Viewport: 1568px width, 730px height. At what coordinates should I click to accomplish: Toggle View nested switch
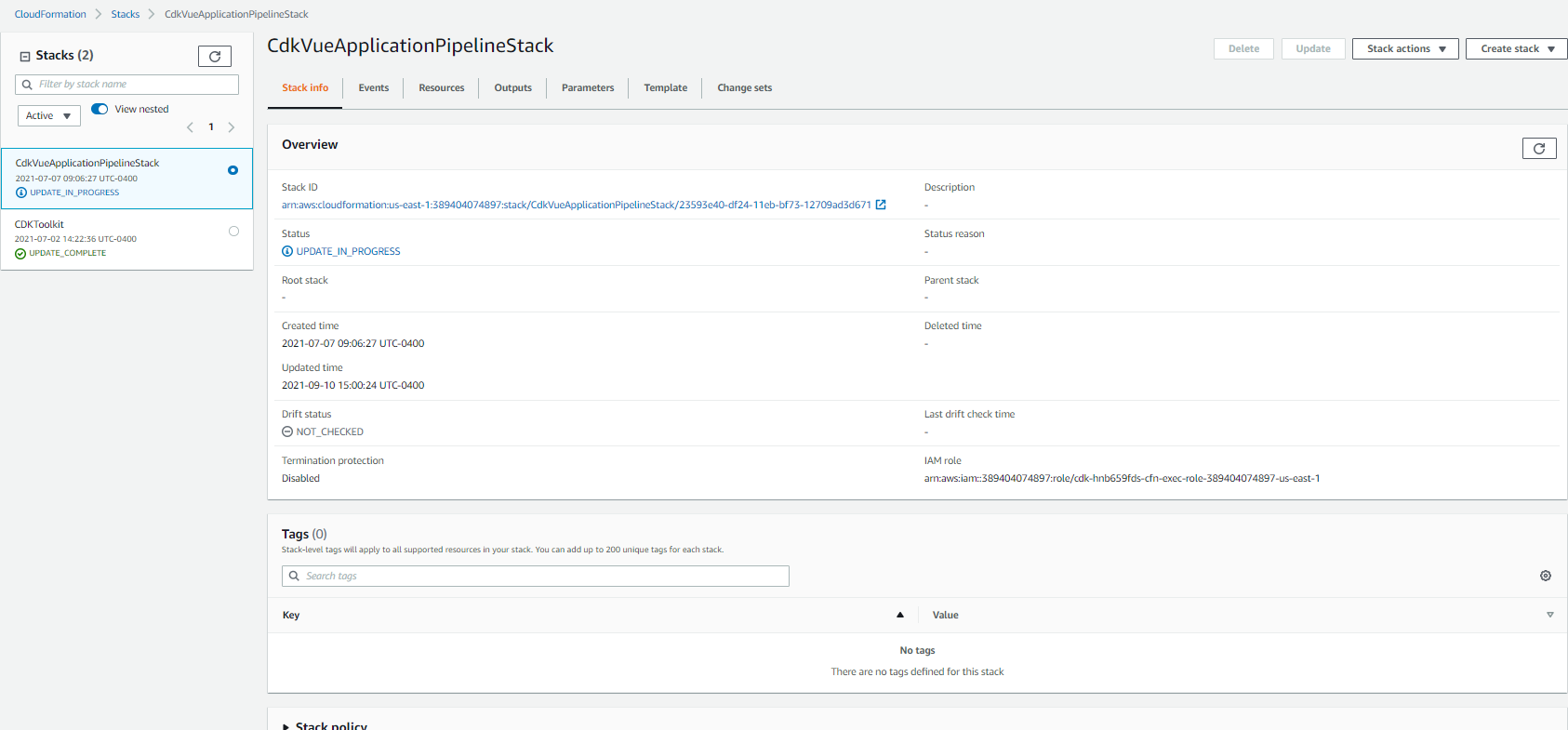click(x=100, y=110)
